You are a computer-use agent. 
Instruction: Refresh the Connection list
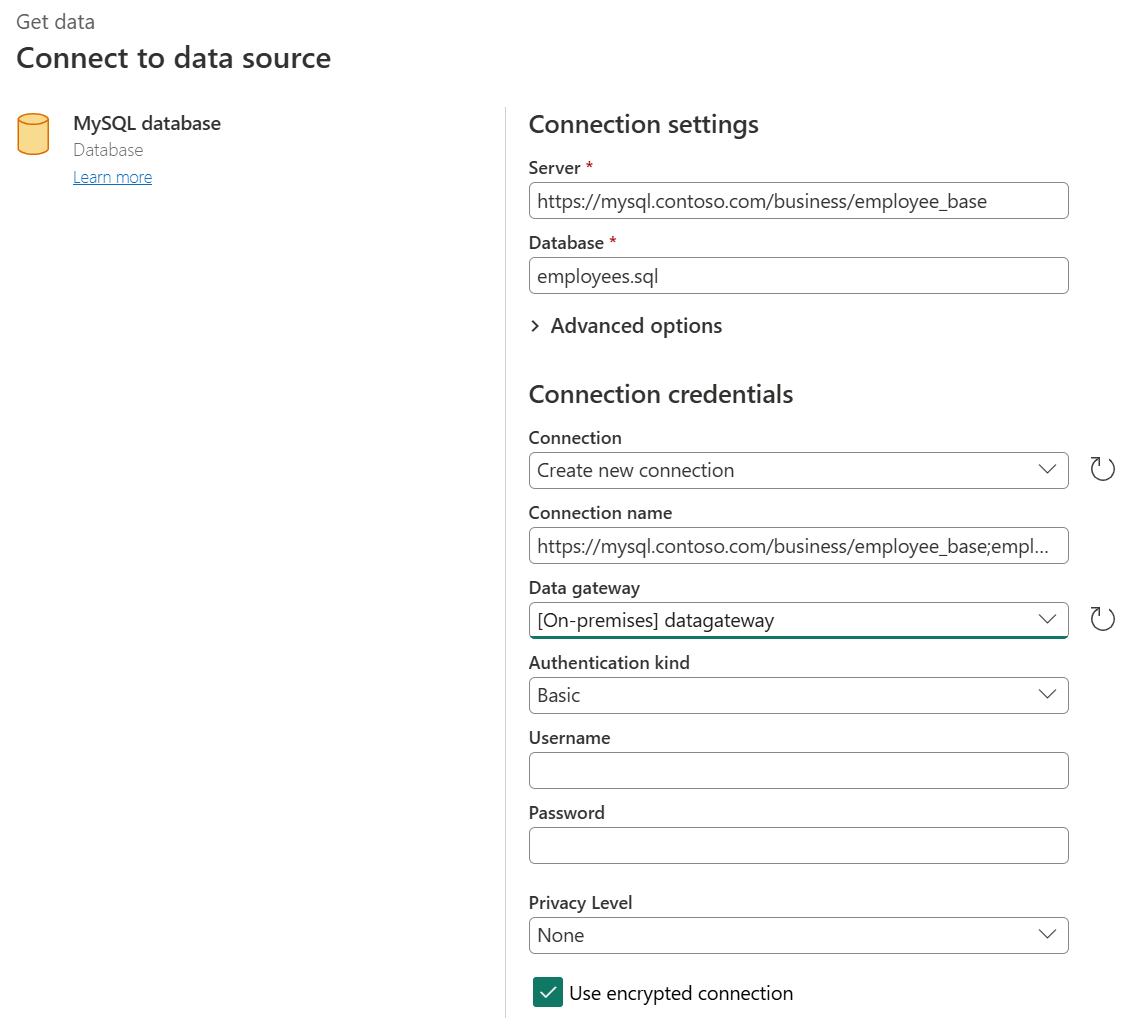(1102, 468)
